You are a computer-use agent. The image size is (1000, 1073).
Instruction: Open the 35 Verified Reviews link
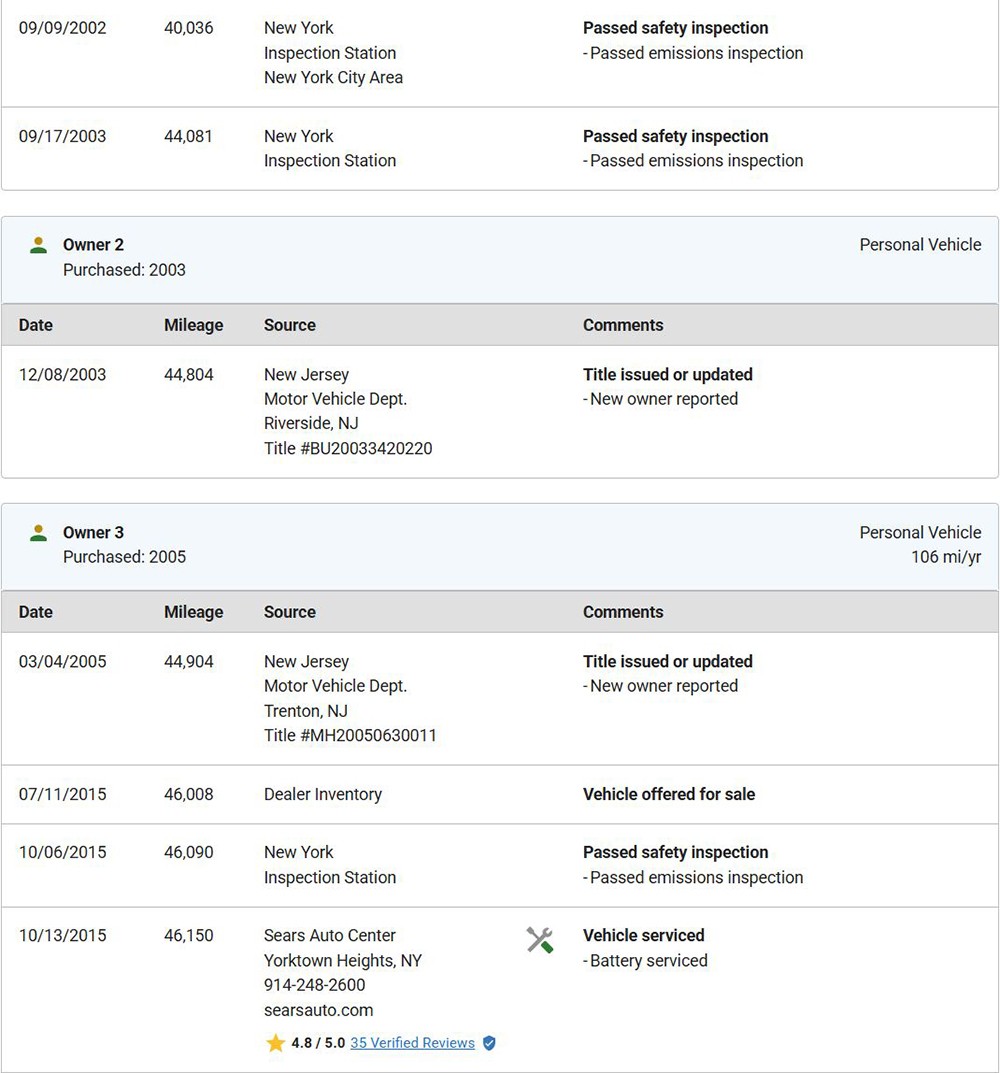coord(412,1043)
